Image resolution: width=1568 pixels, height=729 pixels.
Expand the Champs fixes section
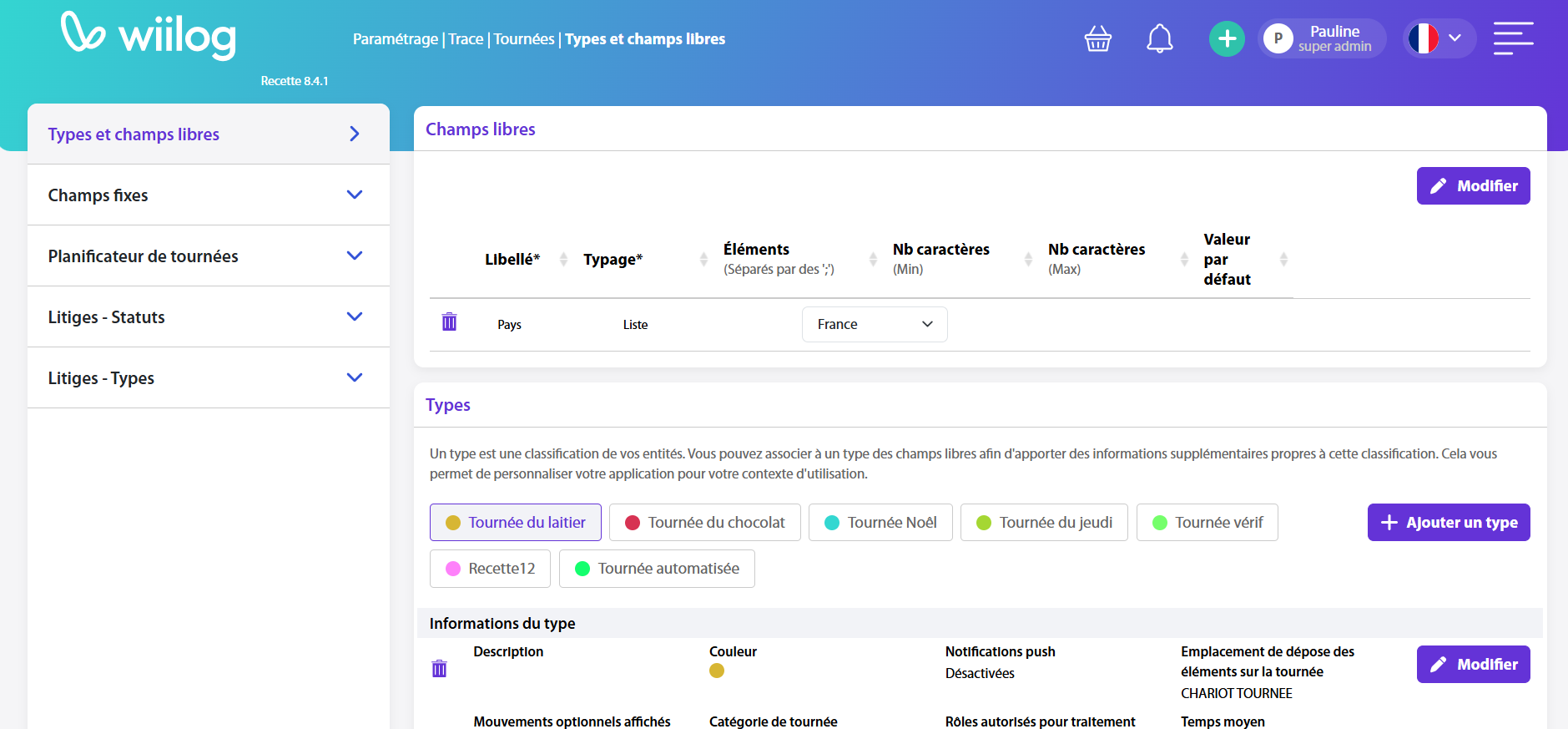[208, 195]
